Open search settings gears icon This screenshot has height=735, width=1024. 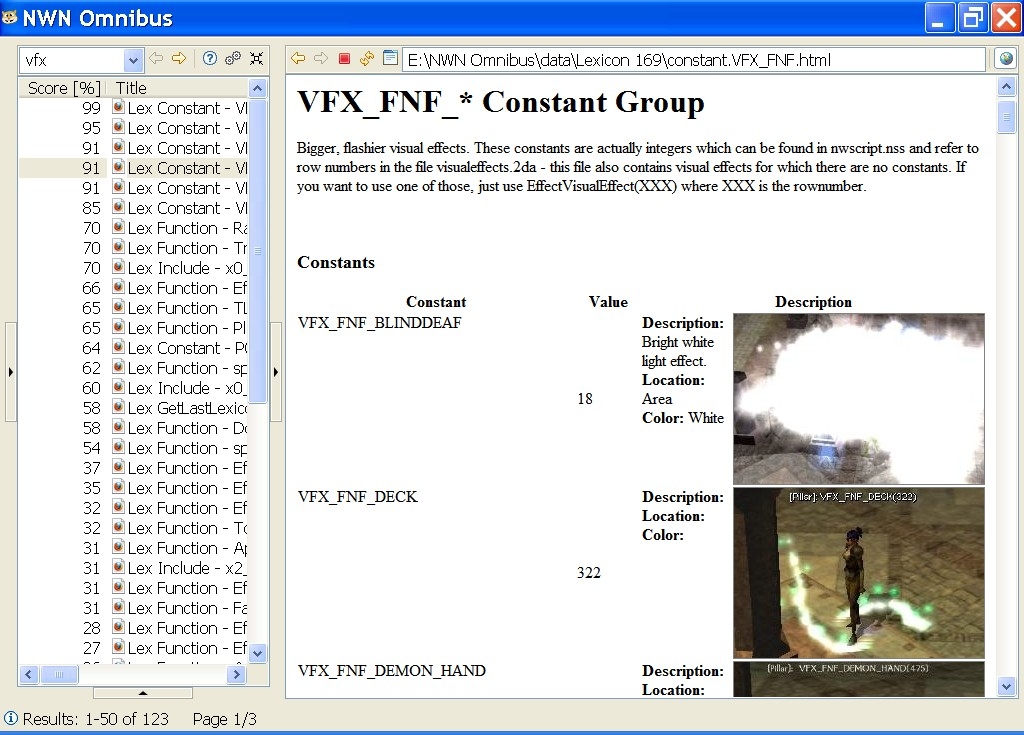(x=233, y=59)
